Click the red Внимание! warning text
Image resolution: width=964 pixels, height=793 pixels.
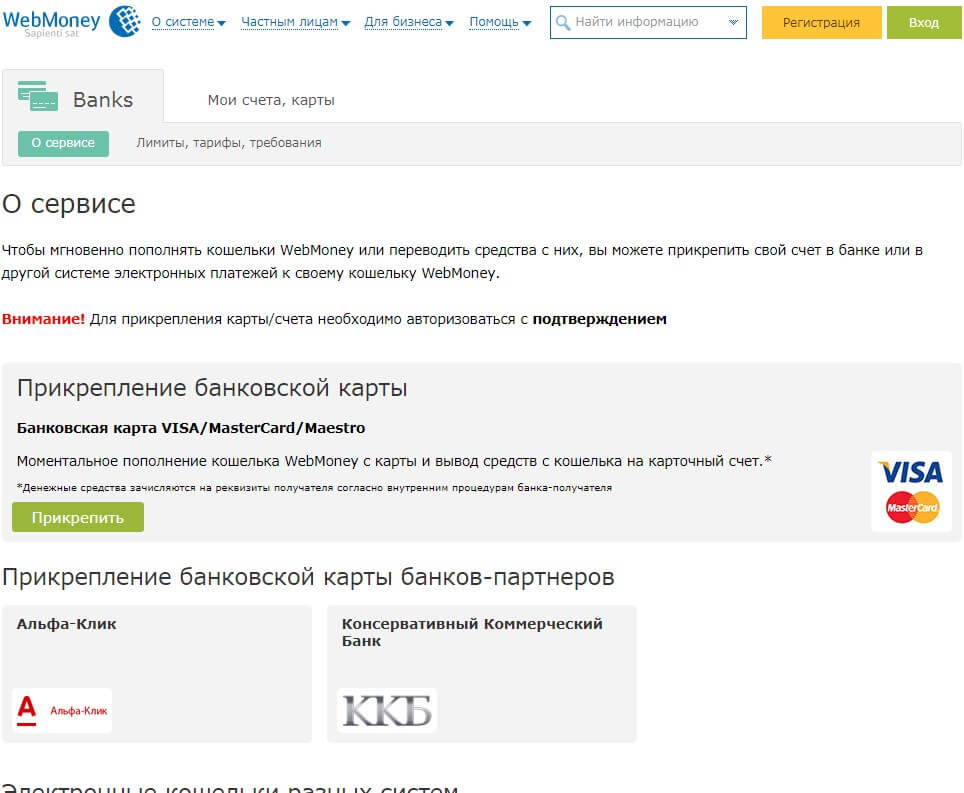(43, 319)
